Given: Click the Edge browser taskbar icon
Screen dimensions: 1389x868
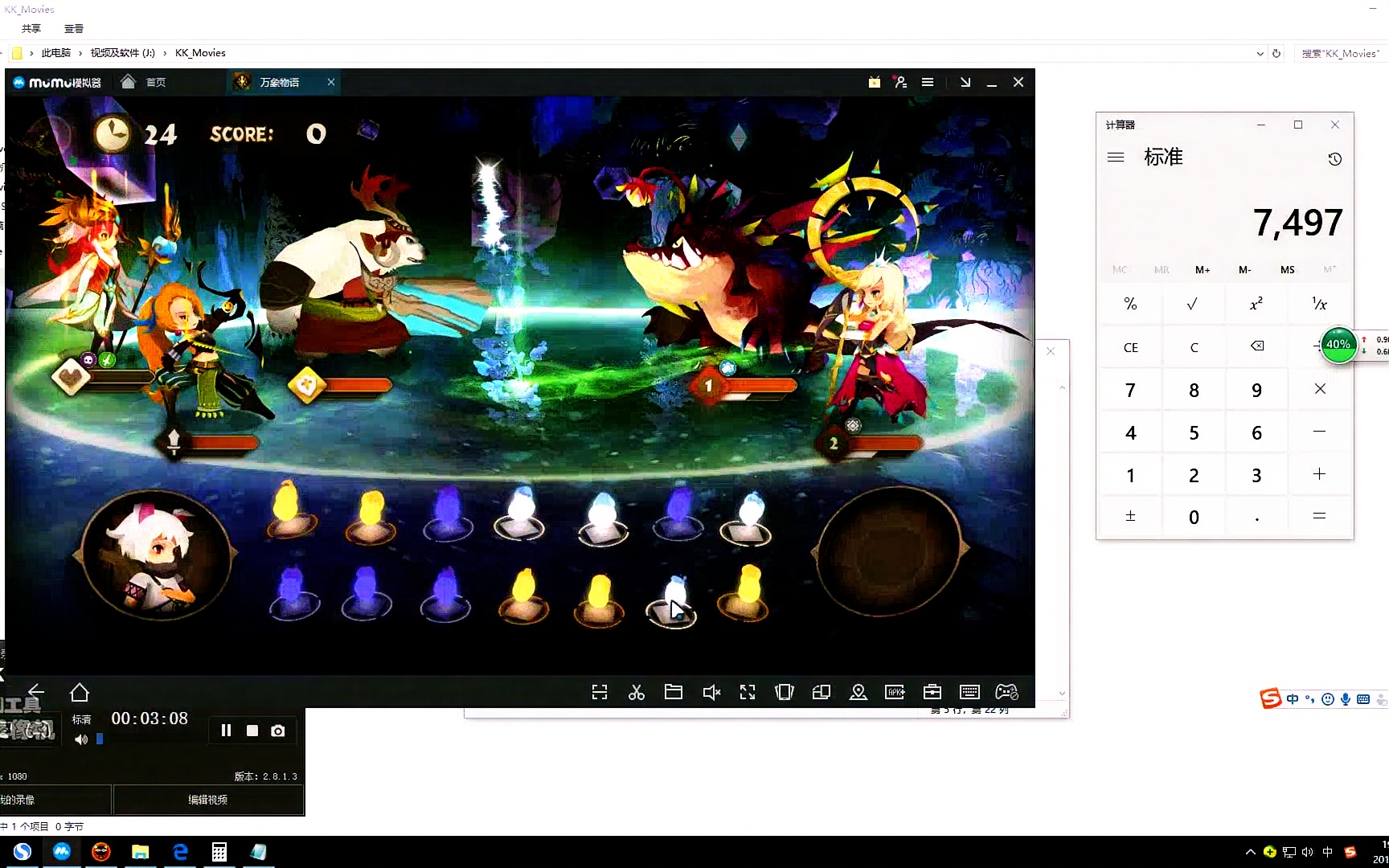Looking at the screenshot, I should pos(180,852).
